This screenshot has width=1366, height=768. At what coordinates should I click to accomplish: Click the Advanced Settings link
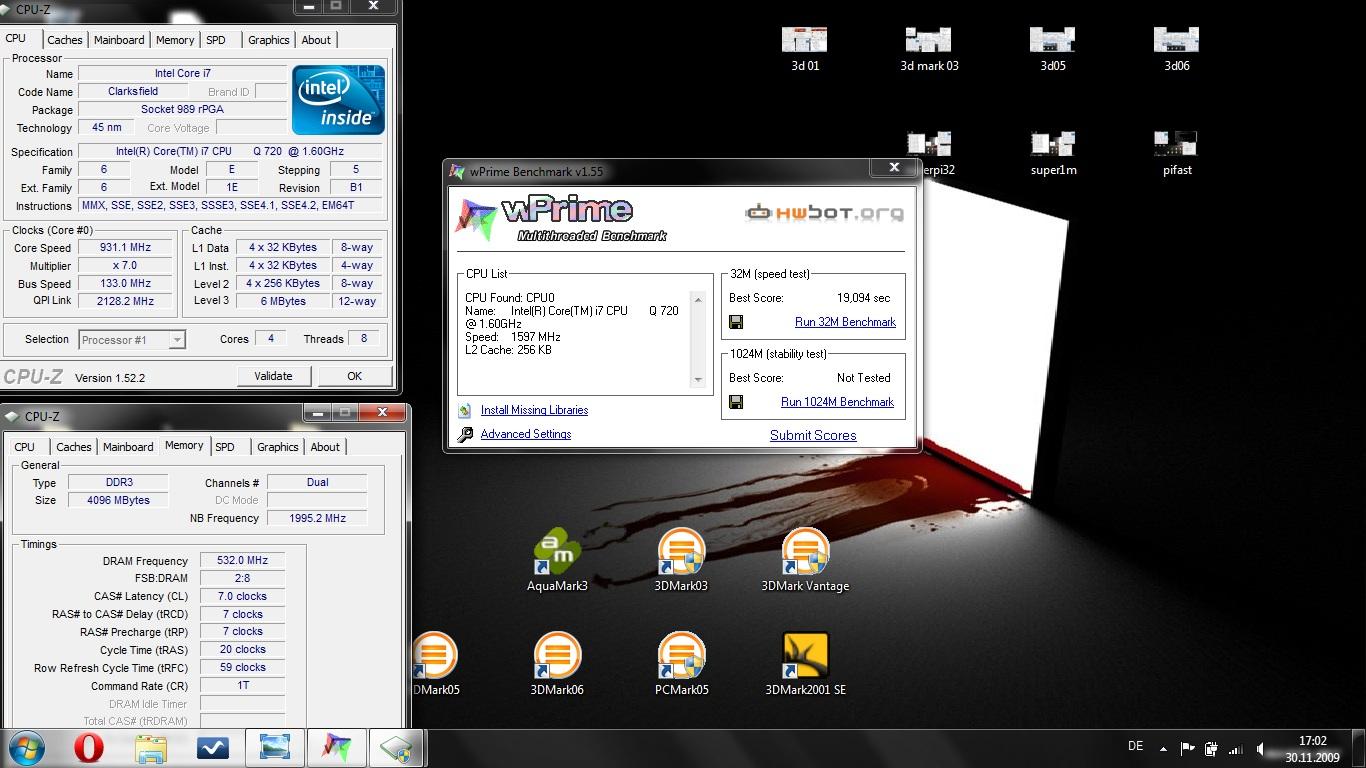(526, 434)
